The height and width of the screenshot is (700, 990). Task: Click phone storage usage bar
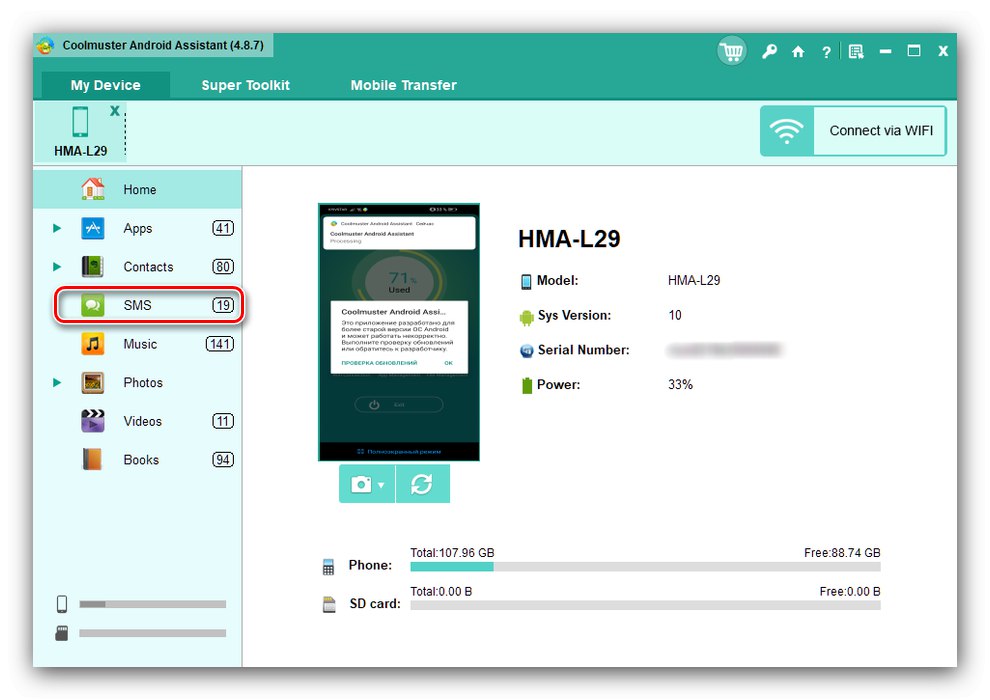(645, 567)
